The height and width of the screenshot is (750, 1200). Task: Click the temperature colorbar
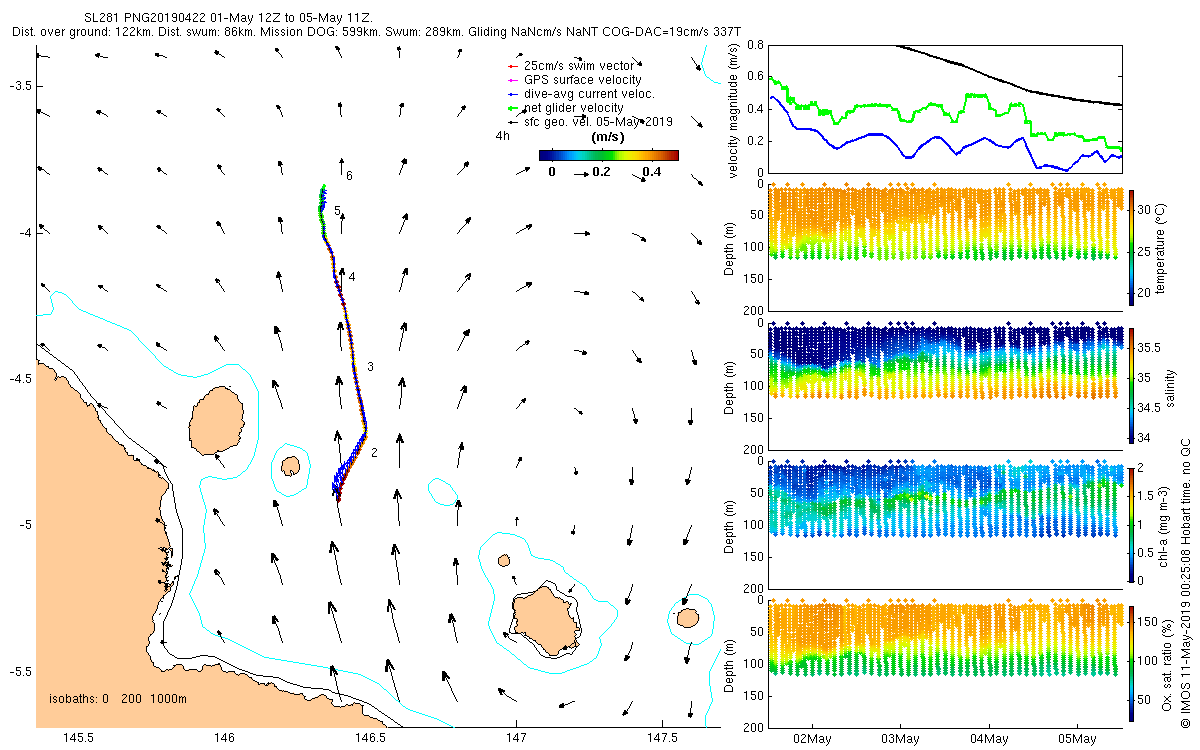click(1132, 248)
